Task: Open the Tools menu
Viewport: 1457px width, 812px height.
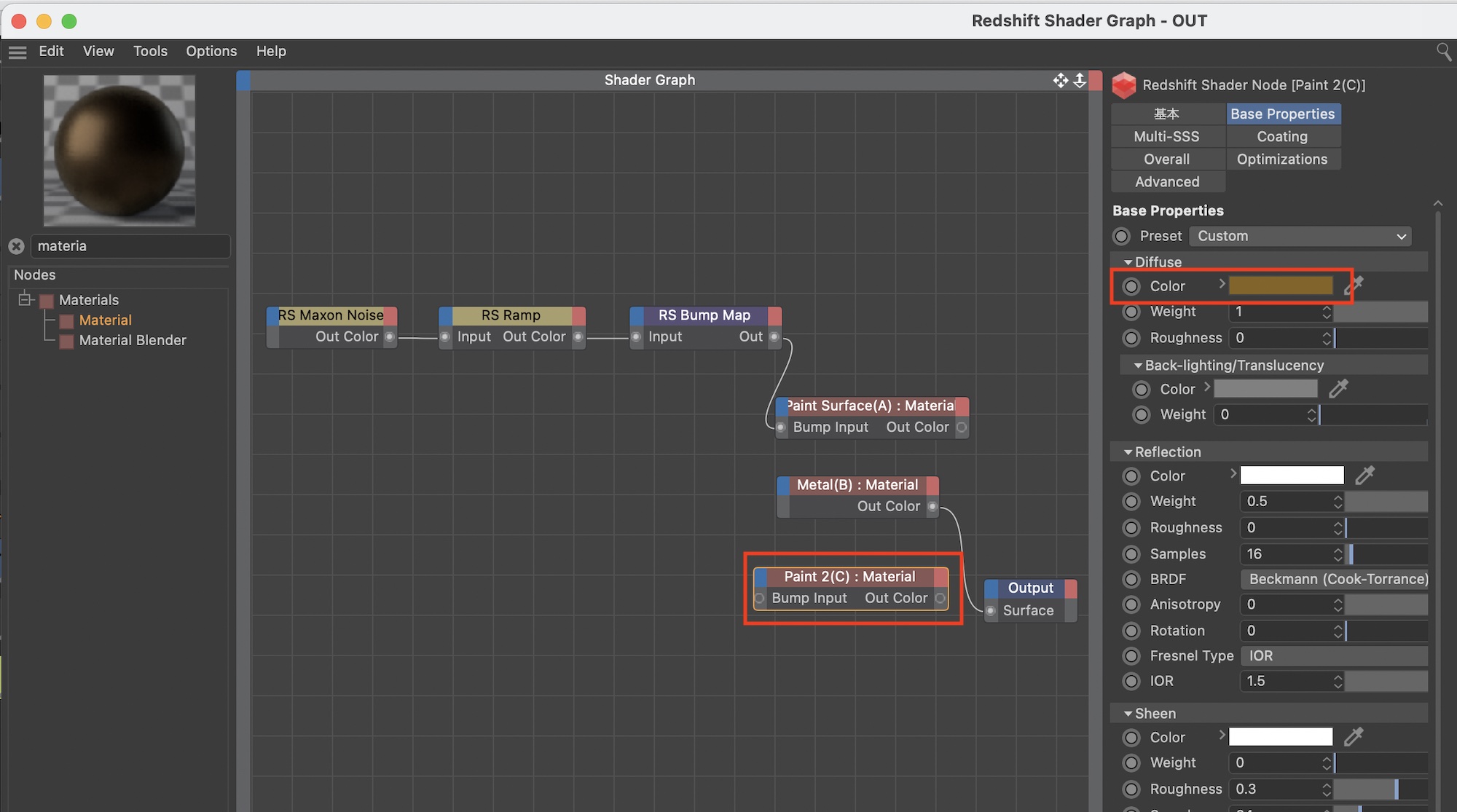Action: coord(150,51)
